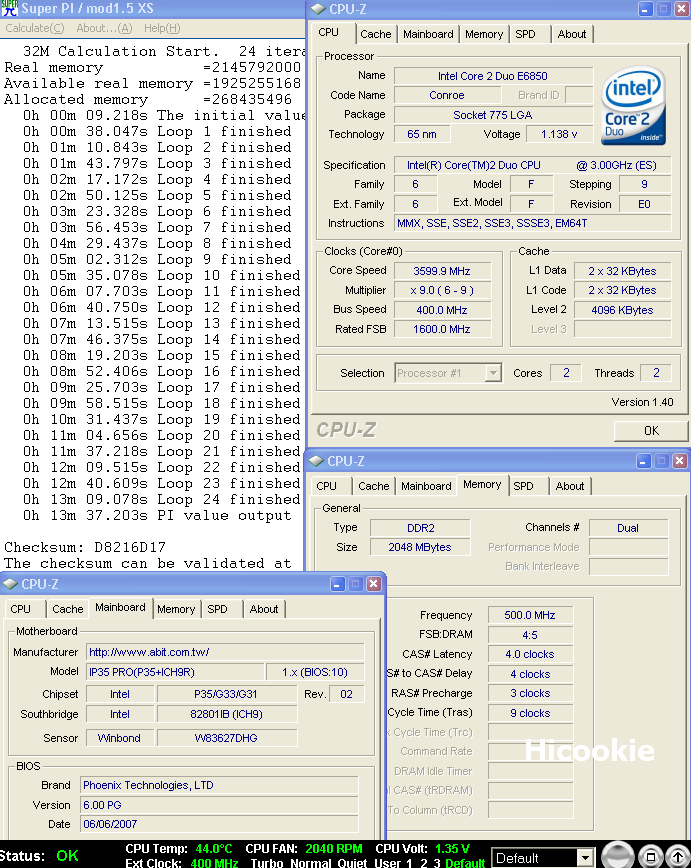This screenshot has width=691, height=868.
Task: Click the Level 2 cache 4096 KBytes value
Action: click(622, 310)
